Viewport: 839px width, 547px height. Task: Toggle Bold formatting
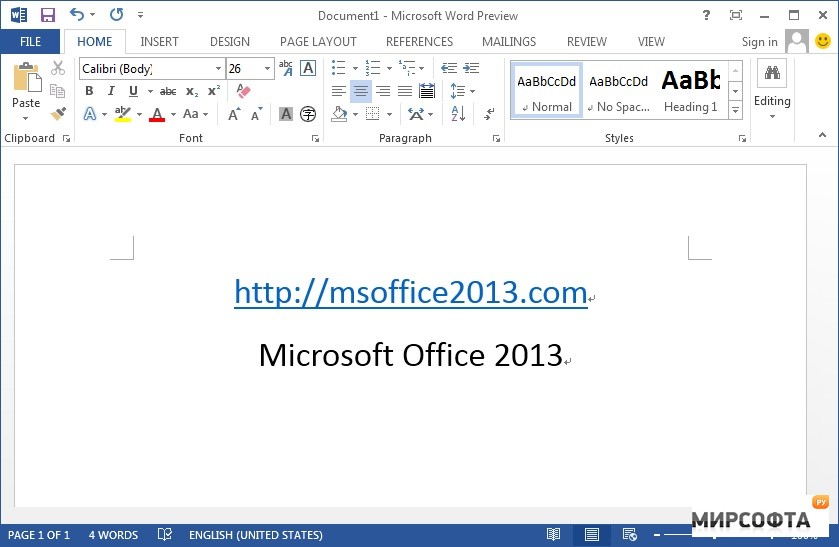(x=89, y=91)
